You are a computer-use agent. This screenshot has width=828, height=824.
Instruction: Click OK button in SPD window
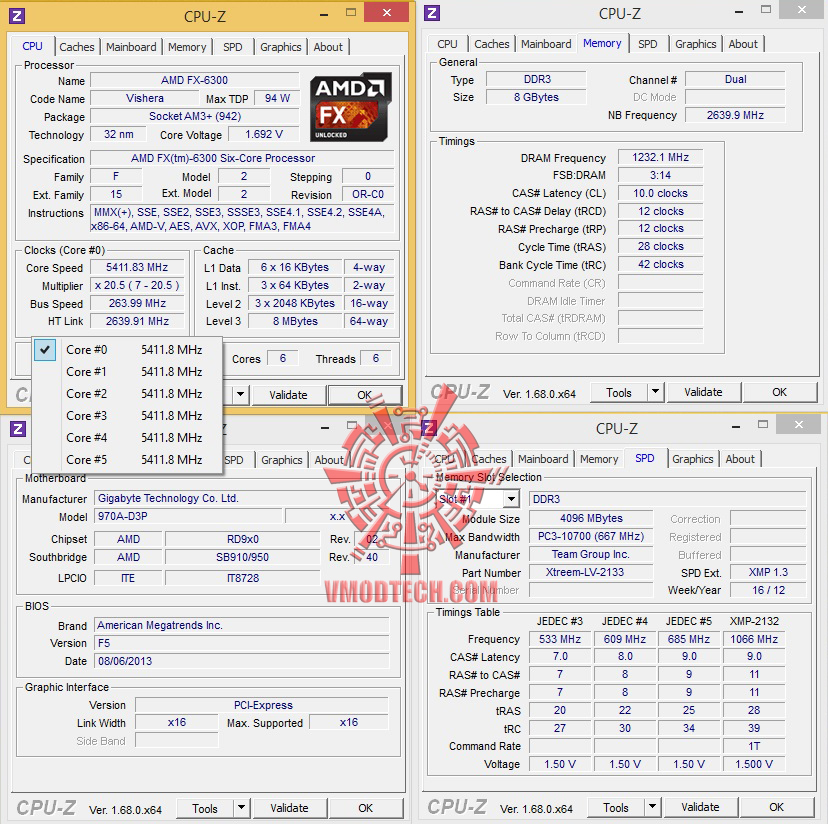coord(776,807)
